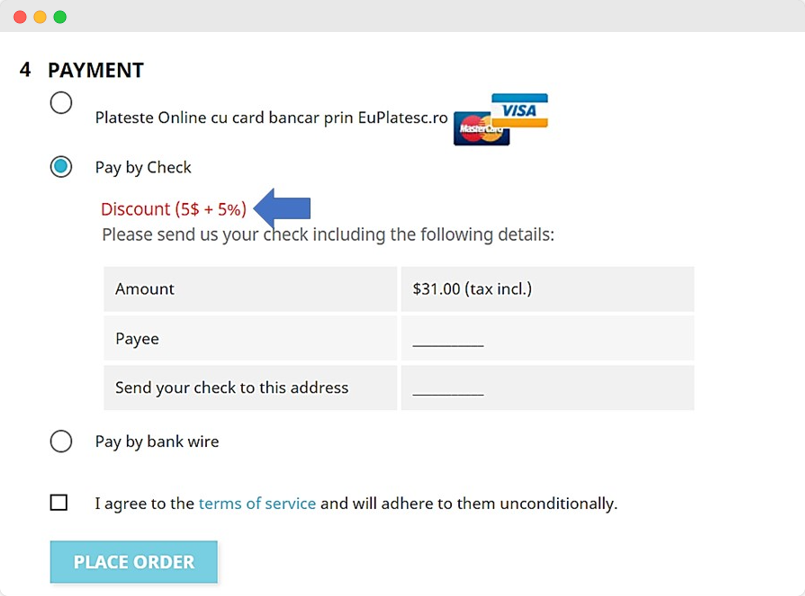
Task: Click the red Discount (5$ + 5%) text
Action: pyautogui.click(x=173, y=210)
